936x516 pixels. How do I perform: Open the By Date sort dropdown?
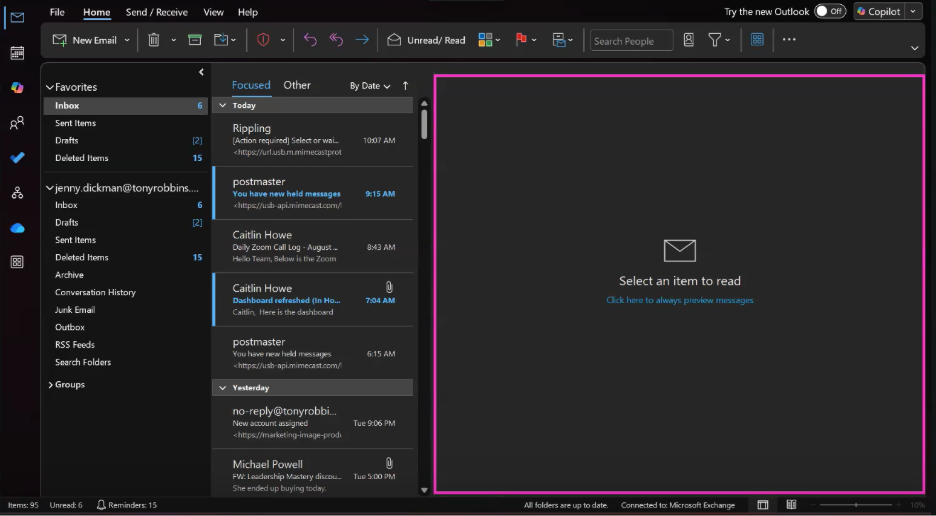click(370, 86)
